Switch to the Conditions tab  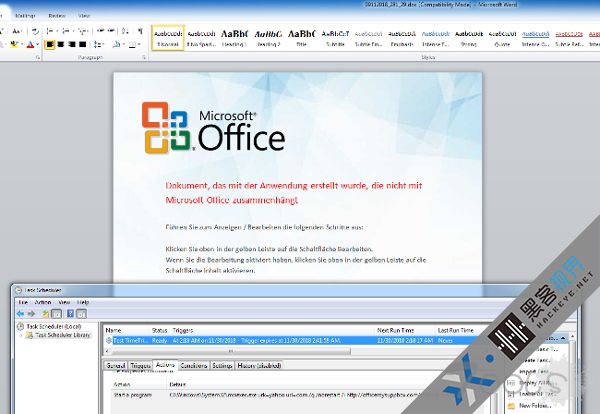(x=194, y=366)
